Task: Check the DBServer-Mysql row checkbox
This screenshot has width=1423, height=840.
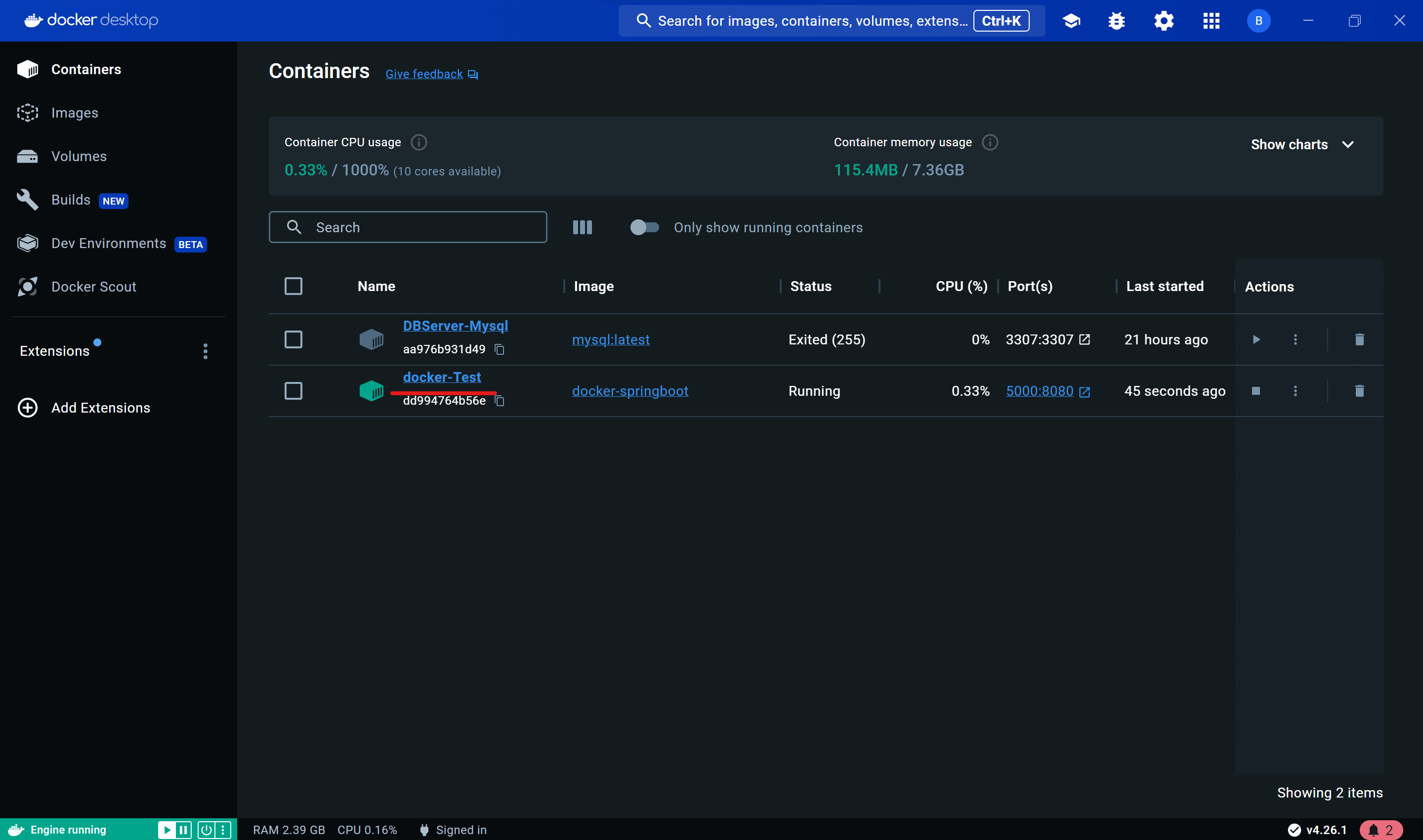Action: 293,339
